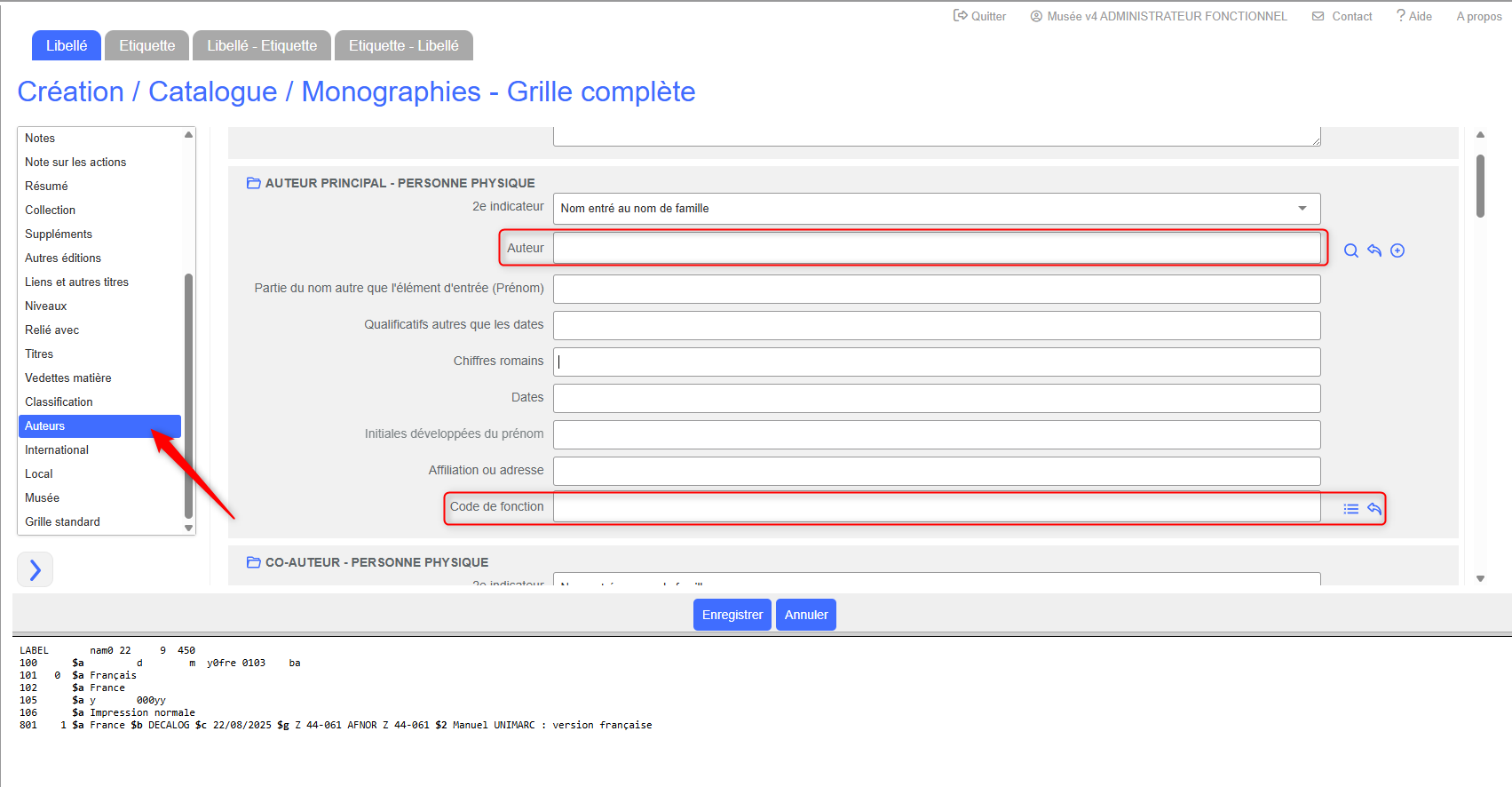Expand the side panel with the chevron arrow
Viewport: 1512px width, 787px height.
(36, 569)
